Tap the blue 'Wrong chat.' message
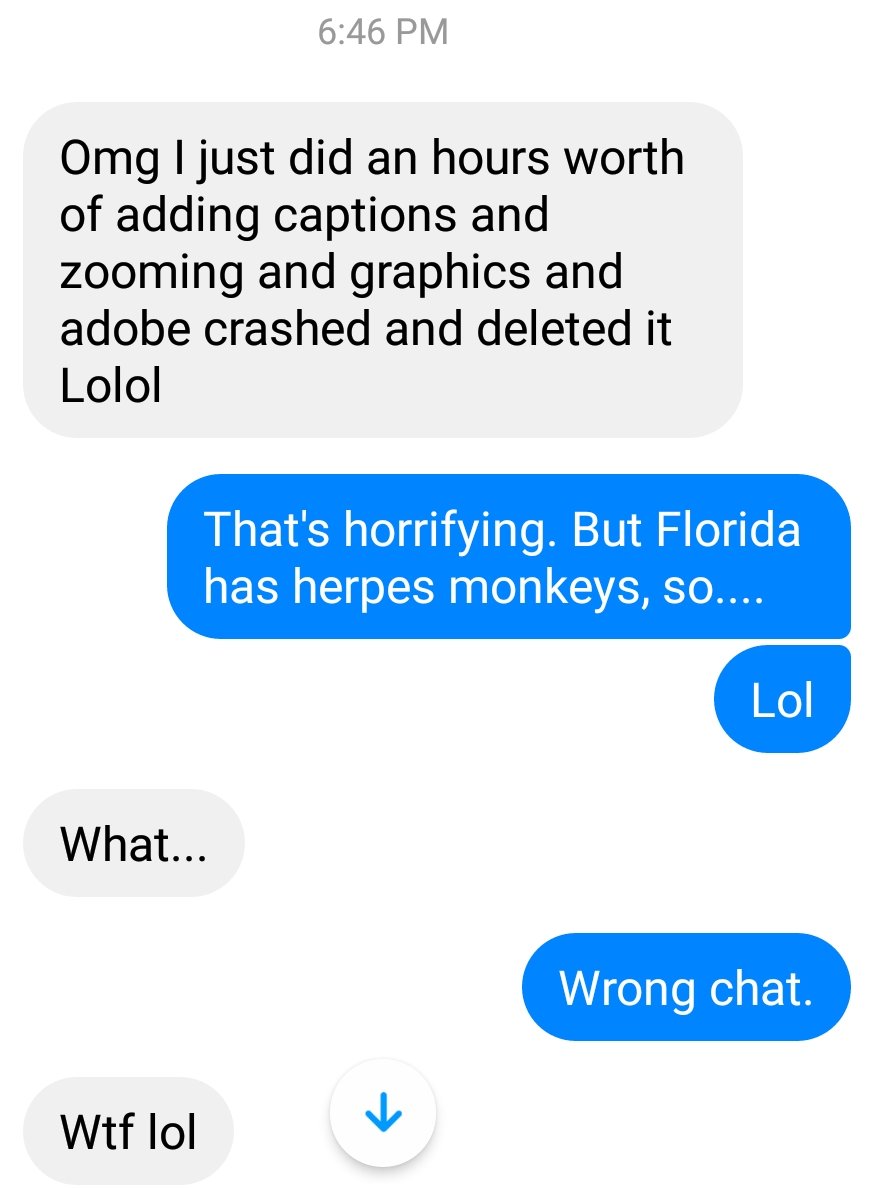873x1188 pixels. (686, 986)
